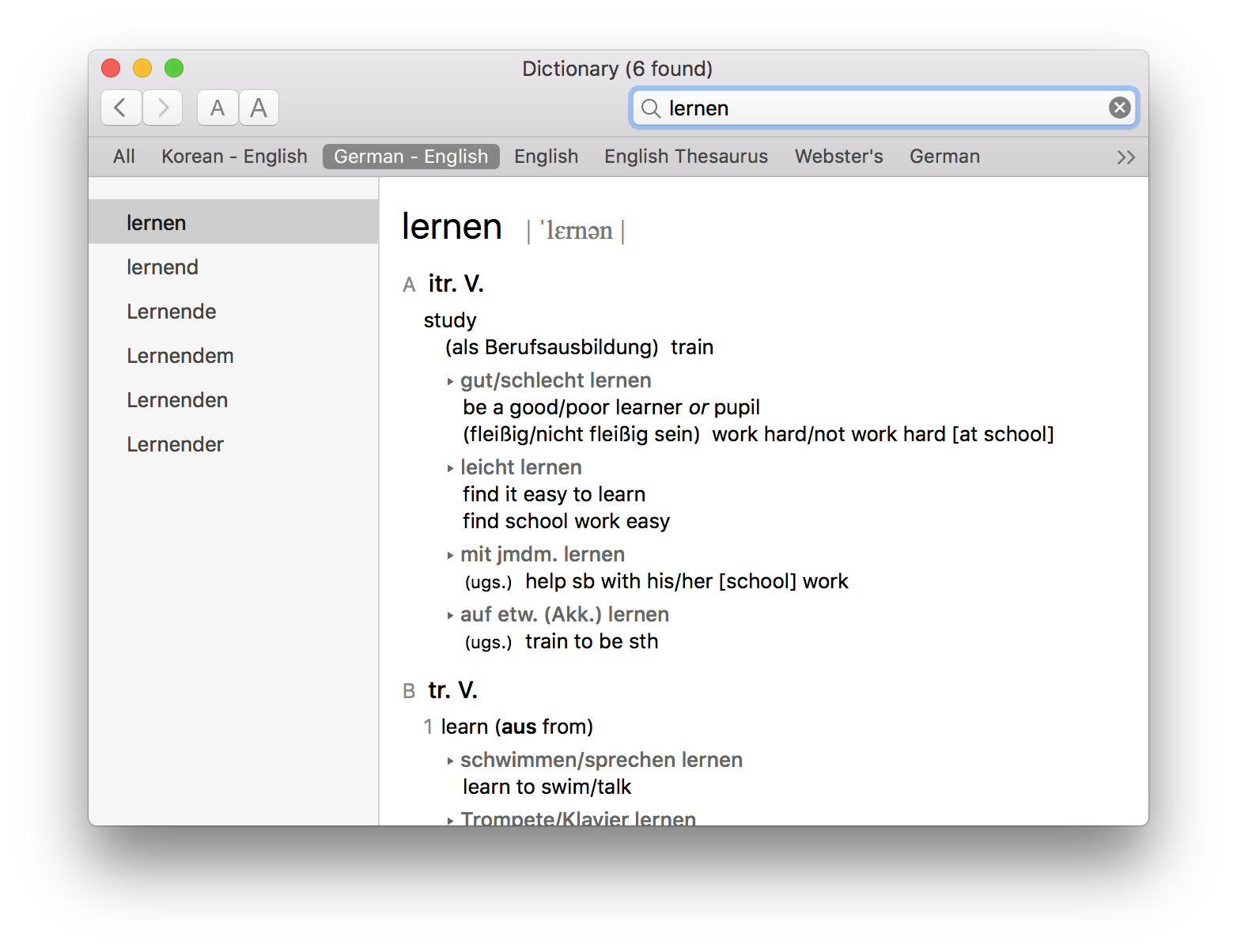Expand the mit jmdm. lernen entry

[450, 554]
